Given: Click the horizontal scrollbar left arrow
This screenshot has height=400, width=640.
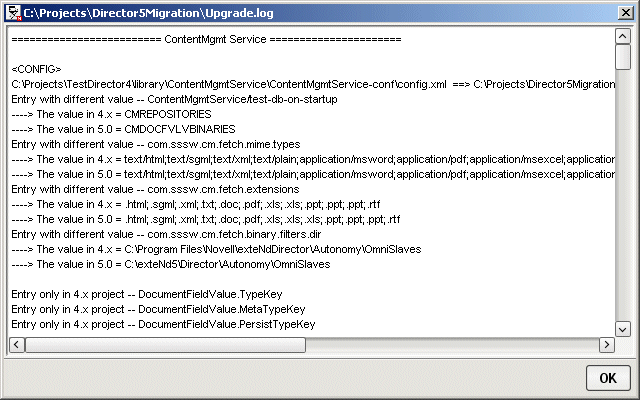Looking at the screenshot, I should tap(15, 345).
